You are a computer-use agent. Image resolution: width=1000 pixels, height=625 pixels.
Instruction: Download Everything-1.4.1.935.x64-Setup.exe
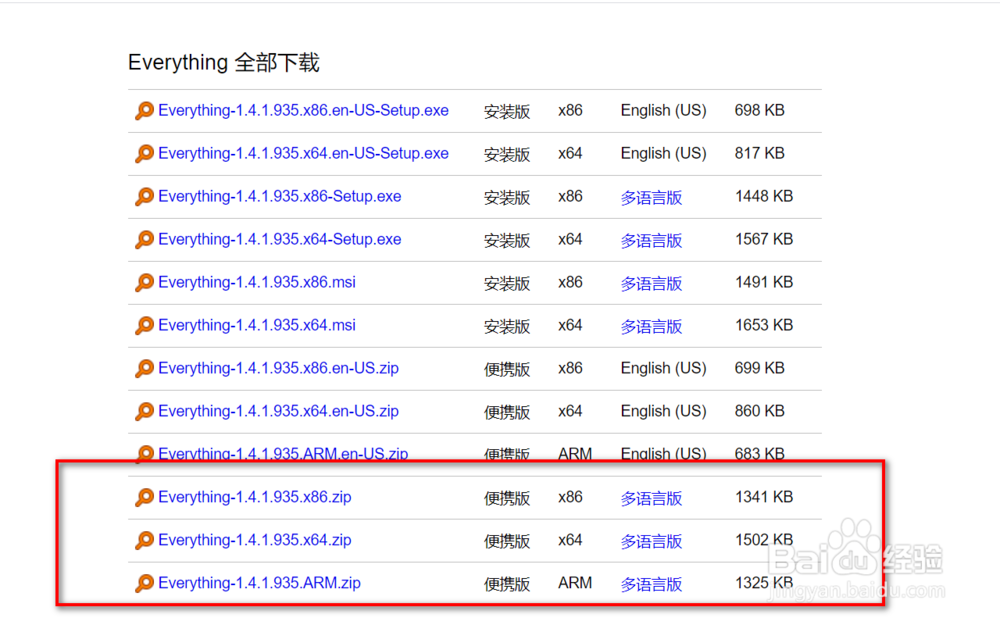279,239
